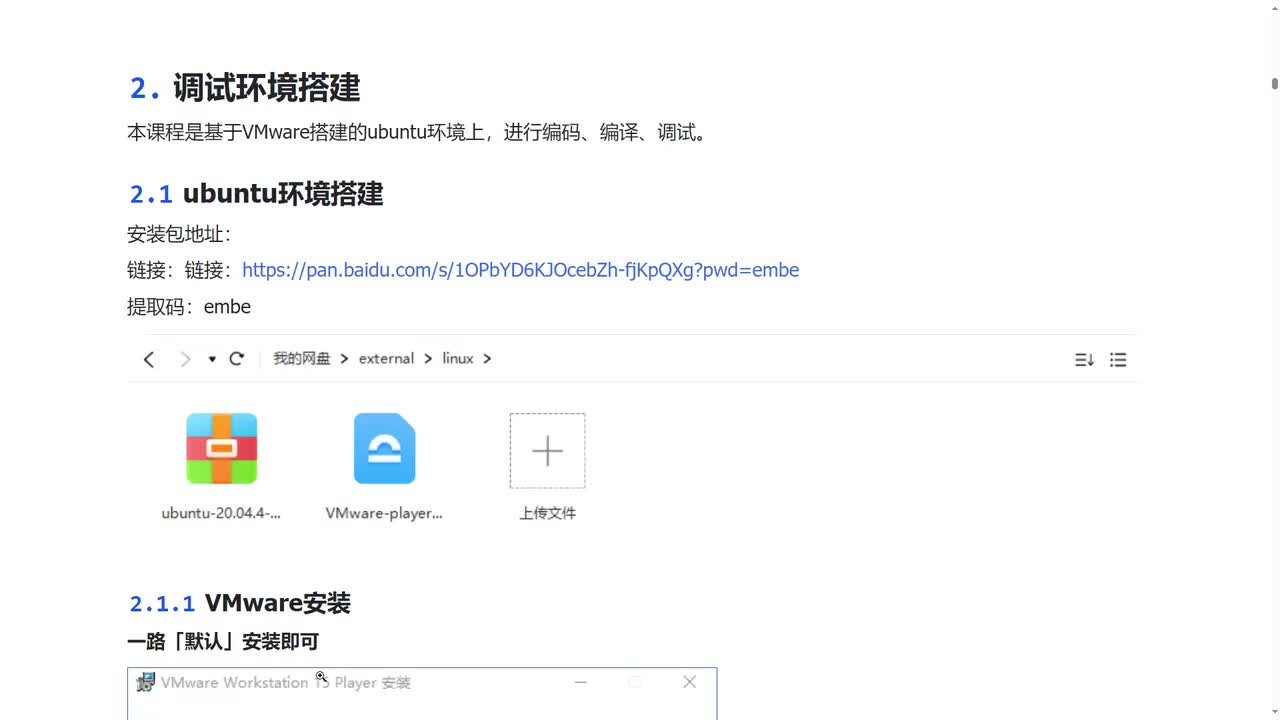Click the 提取码: embe text
Screen dimensions: 1280x720
[x=189, y=307]
